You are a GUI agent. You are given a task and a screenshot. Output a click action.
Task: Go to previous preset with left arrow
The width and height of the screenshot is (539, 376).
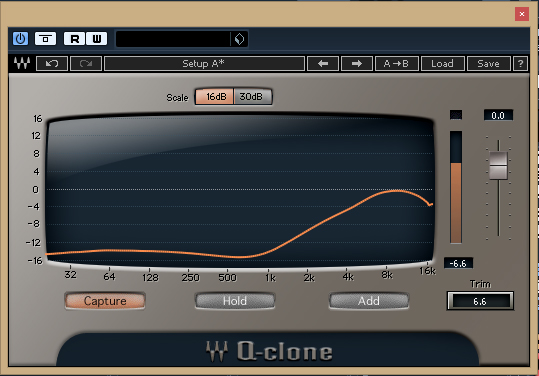click(x=323, y=64)
